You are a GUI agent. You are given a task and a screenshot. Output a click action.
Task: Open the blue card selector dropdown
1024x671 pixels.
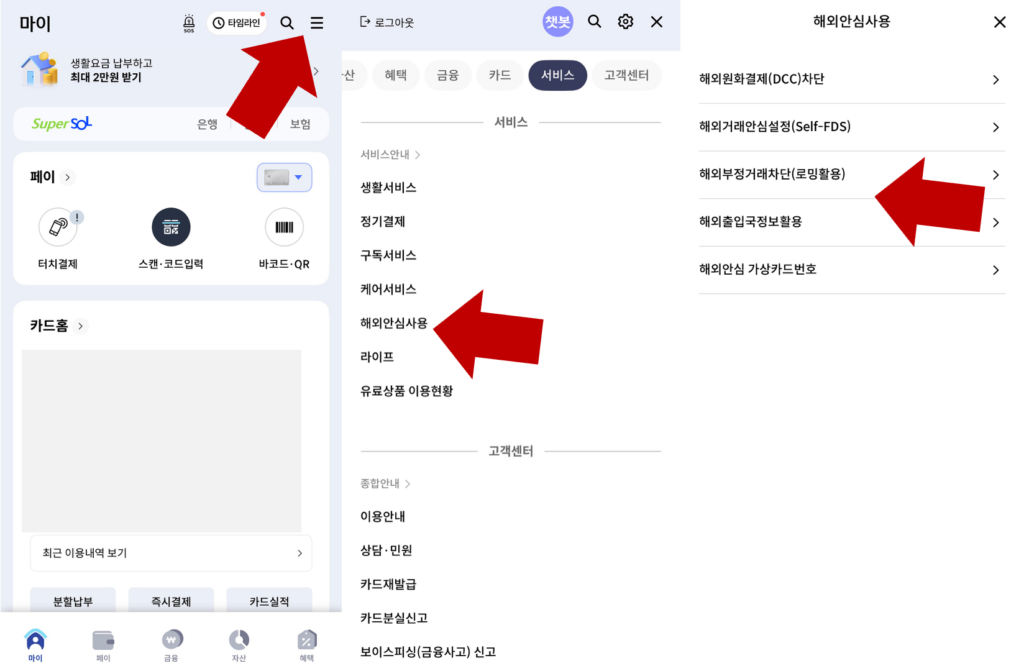click(x=284, y=176)
